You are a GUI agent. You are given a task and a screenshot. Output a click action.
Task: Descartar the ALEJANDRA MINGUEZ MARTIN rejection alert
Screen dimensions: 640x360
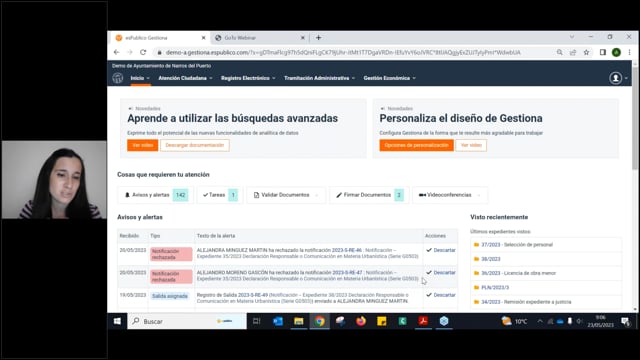click(x=441, y=250)
